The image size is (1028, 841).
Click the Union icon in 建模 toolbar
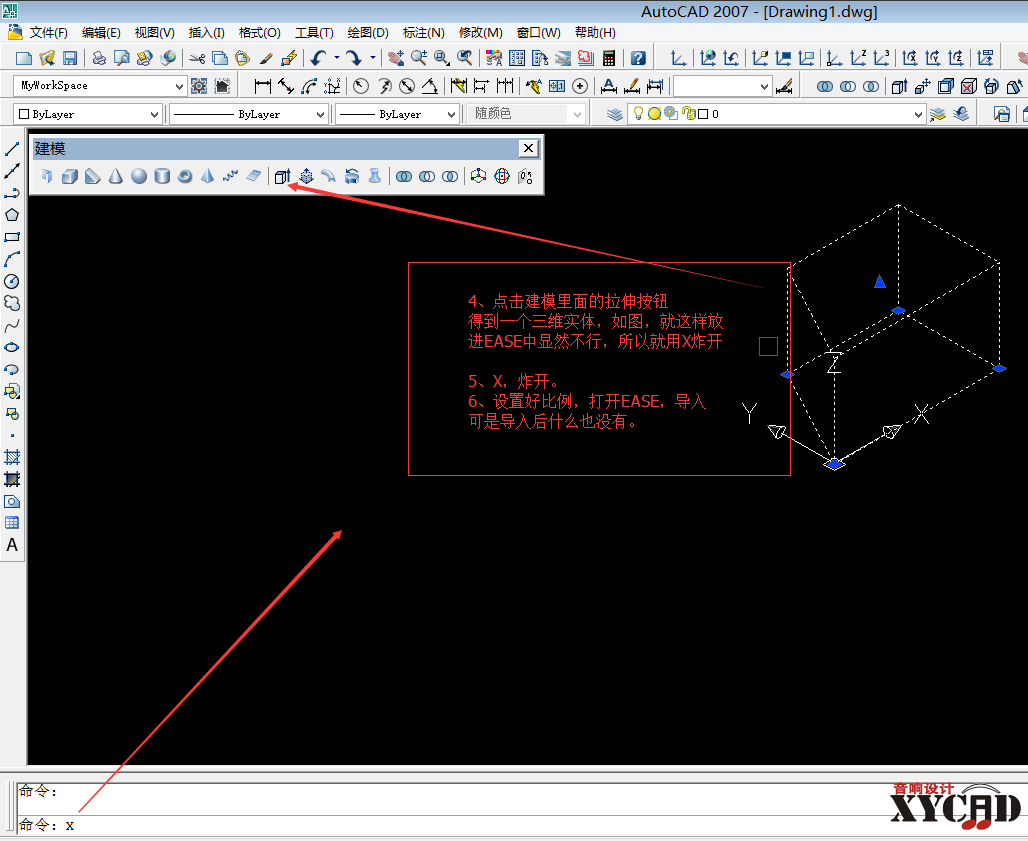pos(404,176)
